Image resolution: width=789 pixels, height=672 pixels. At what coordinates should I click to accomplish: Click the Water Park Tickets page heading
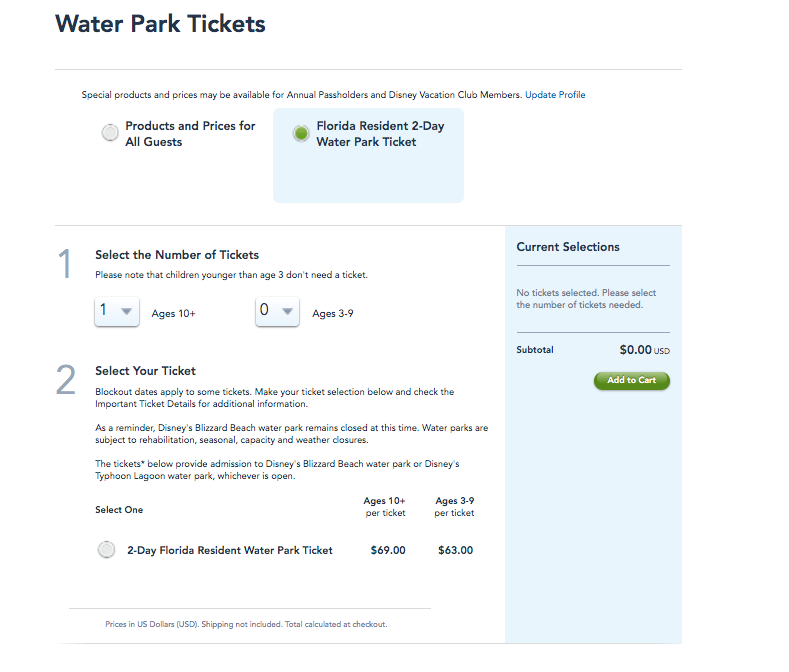click(160, 24)
